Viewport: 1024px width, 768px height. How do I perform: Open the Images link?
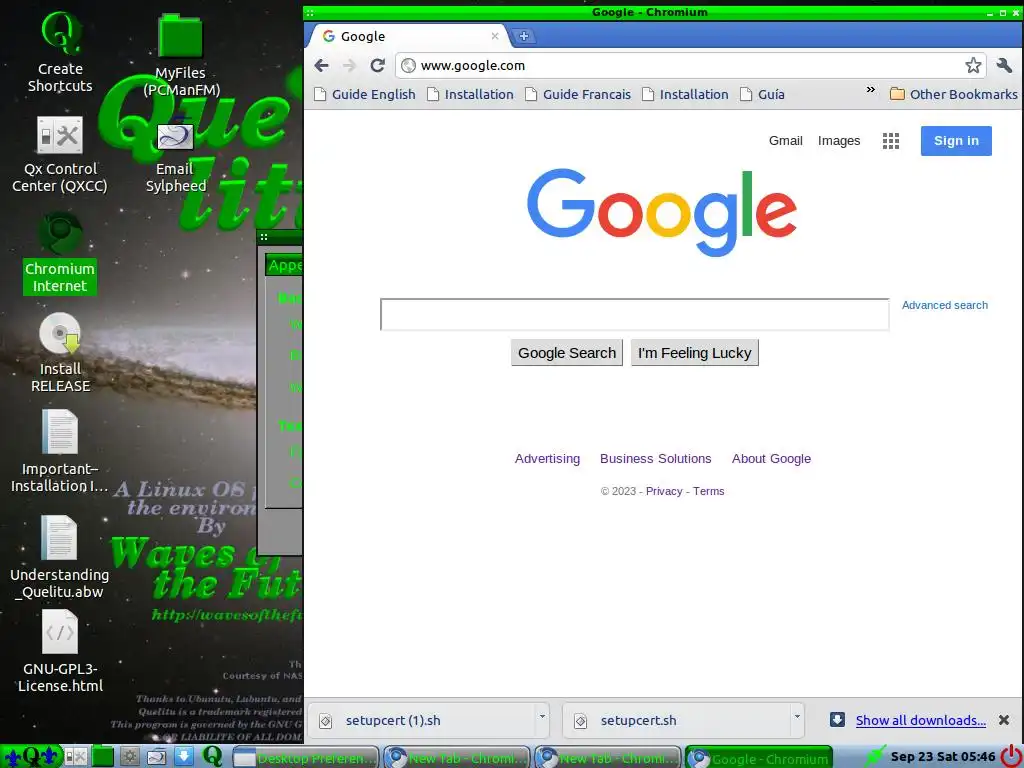(x=839, y=140)
